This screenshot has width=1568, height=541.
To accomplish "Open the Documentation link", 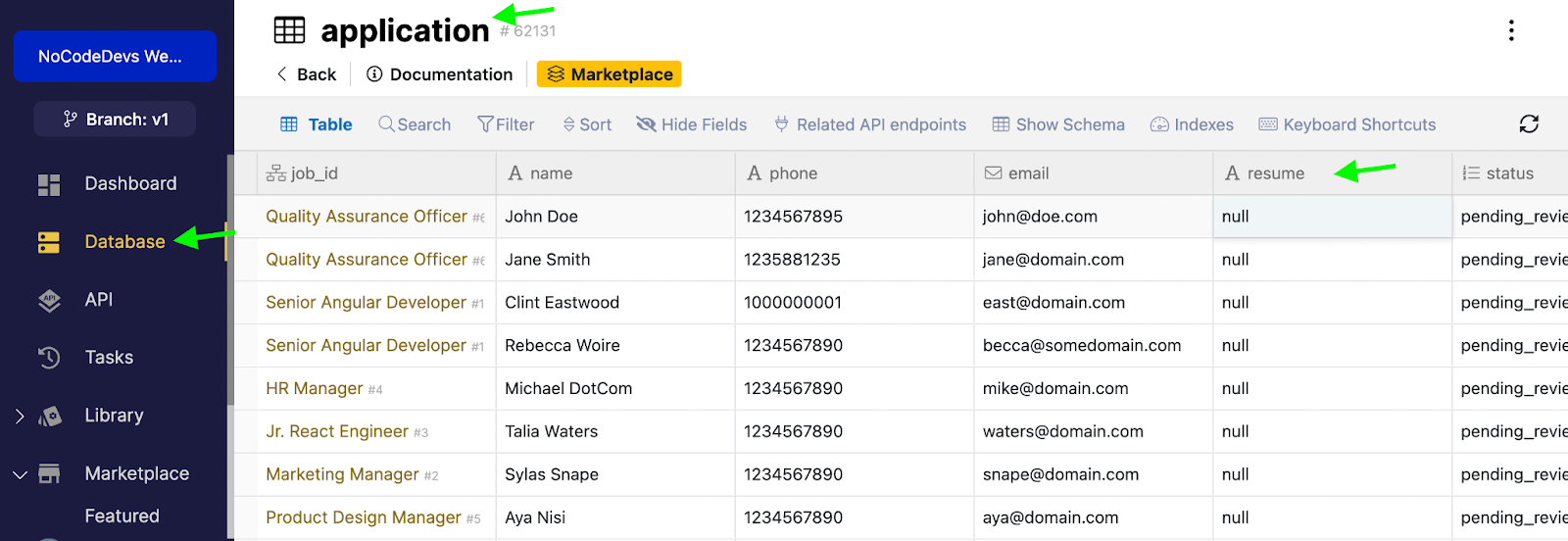I will point(439,74).
